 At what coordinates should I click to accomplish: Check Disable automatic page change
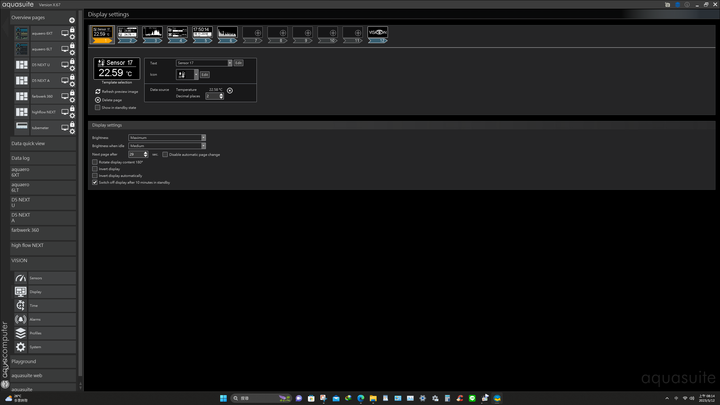click(165, 154)
